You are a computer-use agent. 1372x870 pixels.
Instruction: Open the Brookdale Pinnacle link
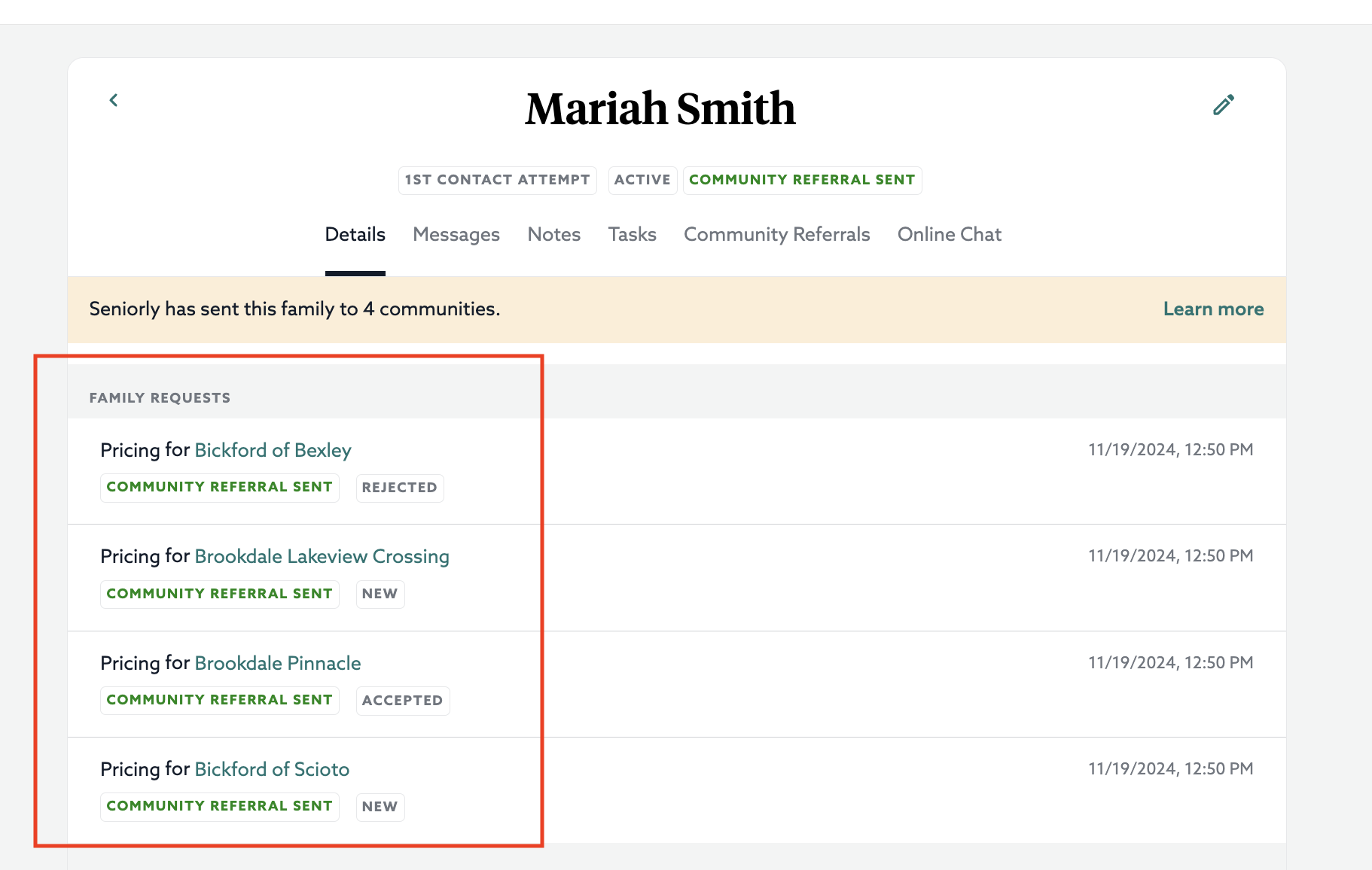[x=278, y=663]
